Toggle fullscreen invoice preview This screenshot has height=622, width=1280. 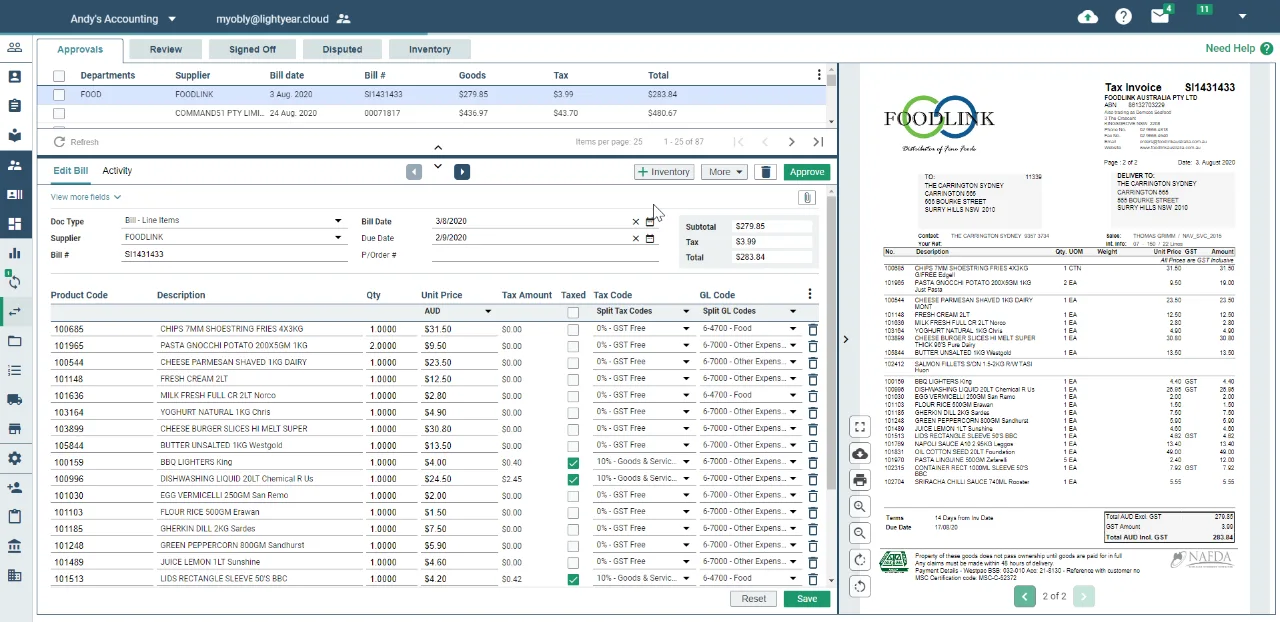(860, 427)
